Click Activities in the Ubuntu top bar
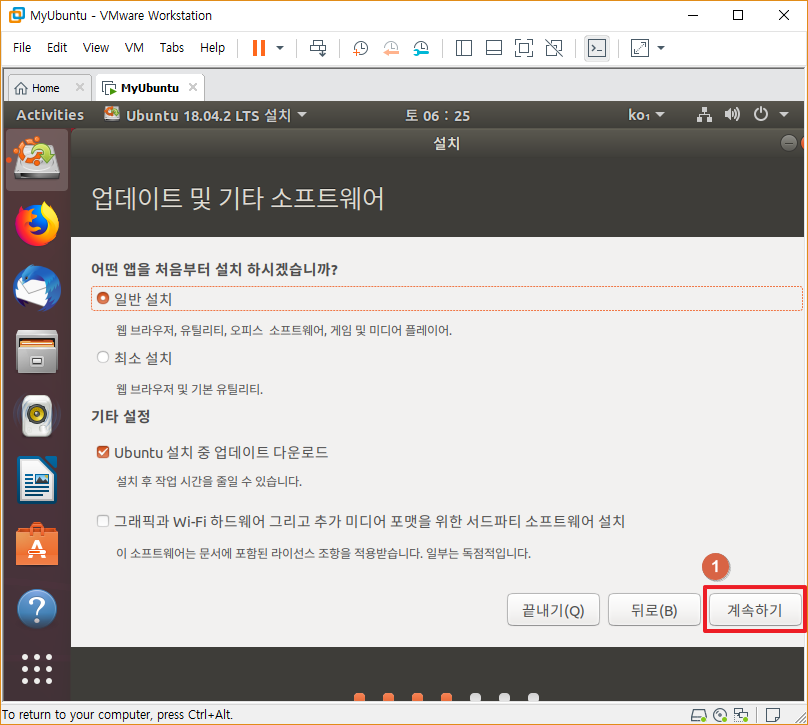The image size is (808, 725). [50, 115]
